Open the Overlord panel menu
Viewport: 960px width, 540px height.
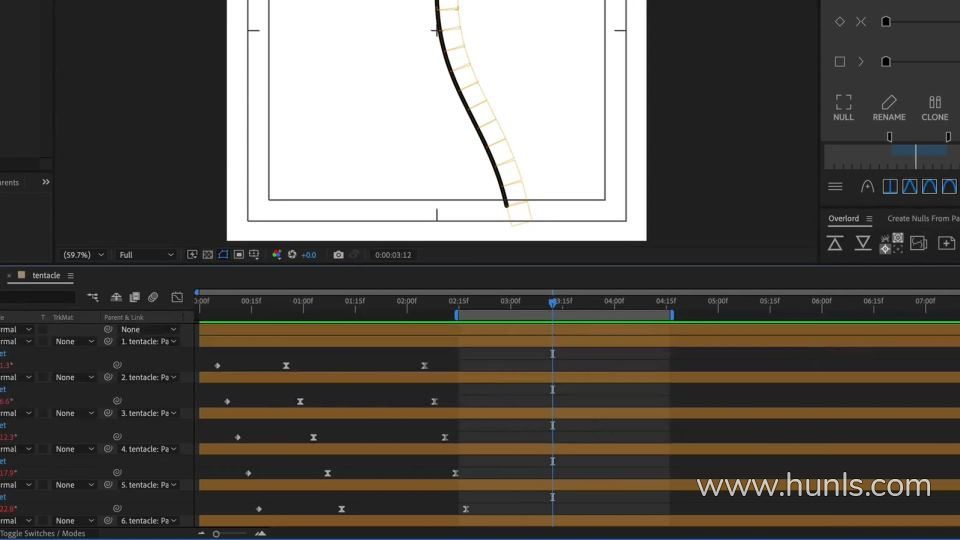tap(869, 219)
